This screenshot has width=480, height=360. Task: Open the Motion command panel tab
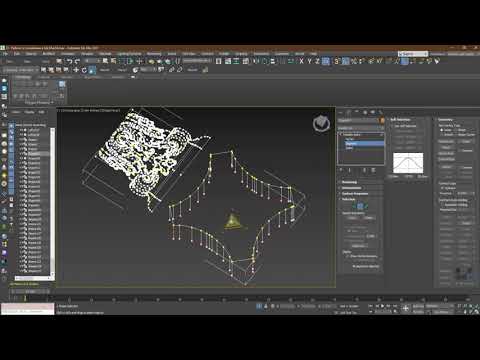pyautogui.click(x=365, y=112)
